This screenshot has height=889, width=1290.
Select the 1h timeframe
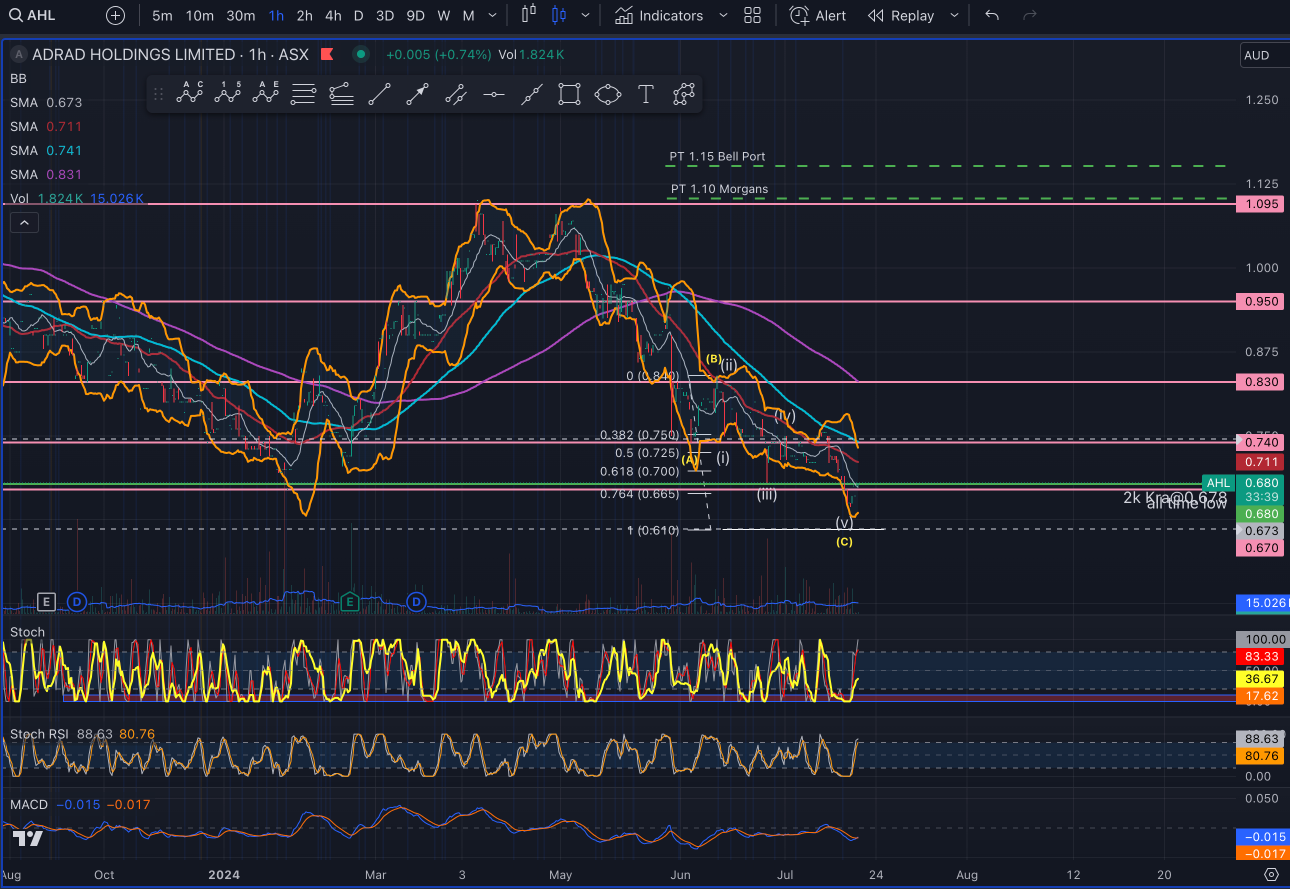click(277, 15)
